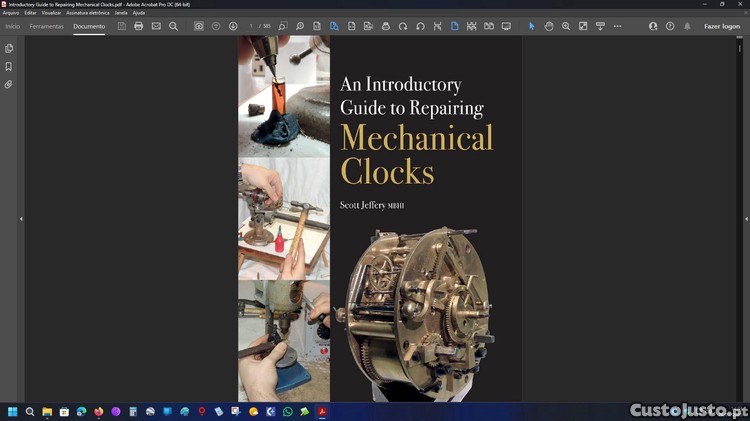
Task: Open the Help question mark icon
Action: [x=670, y=26]
